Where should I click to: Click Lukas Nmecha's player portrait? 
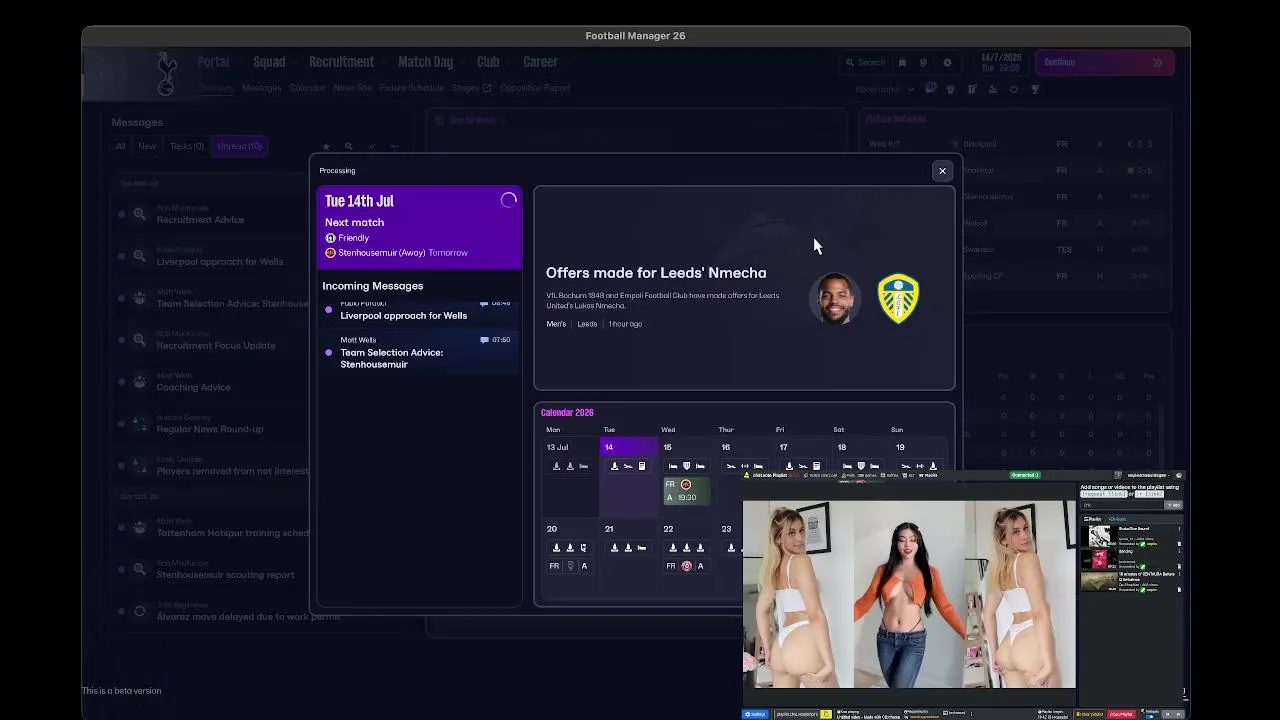[x=835, y=298]
